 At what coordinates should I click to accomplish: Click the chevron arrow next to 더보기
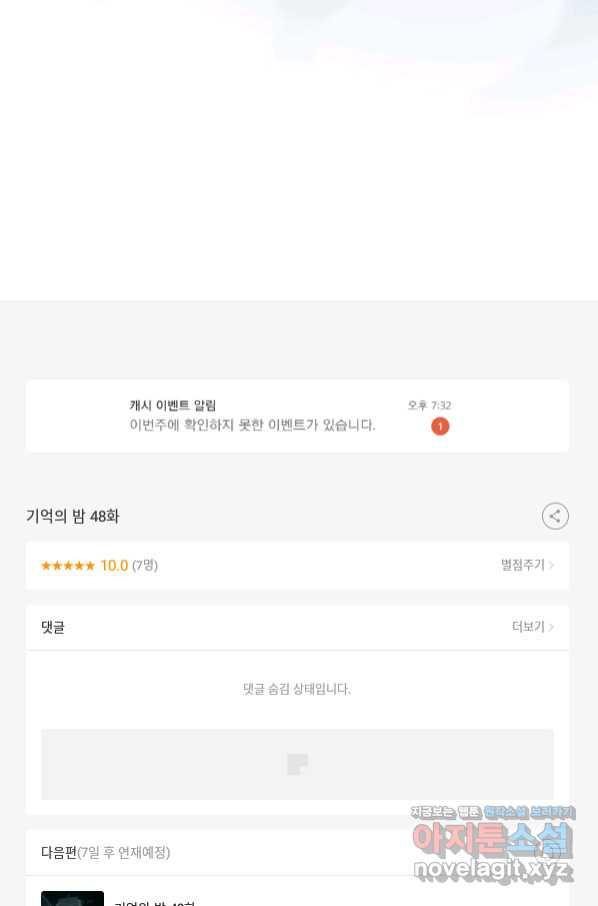click(551, 627)
